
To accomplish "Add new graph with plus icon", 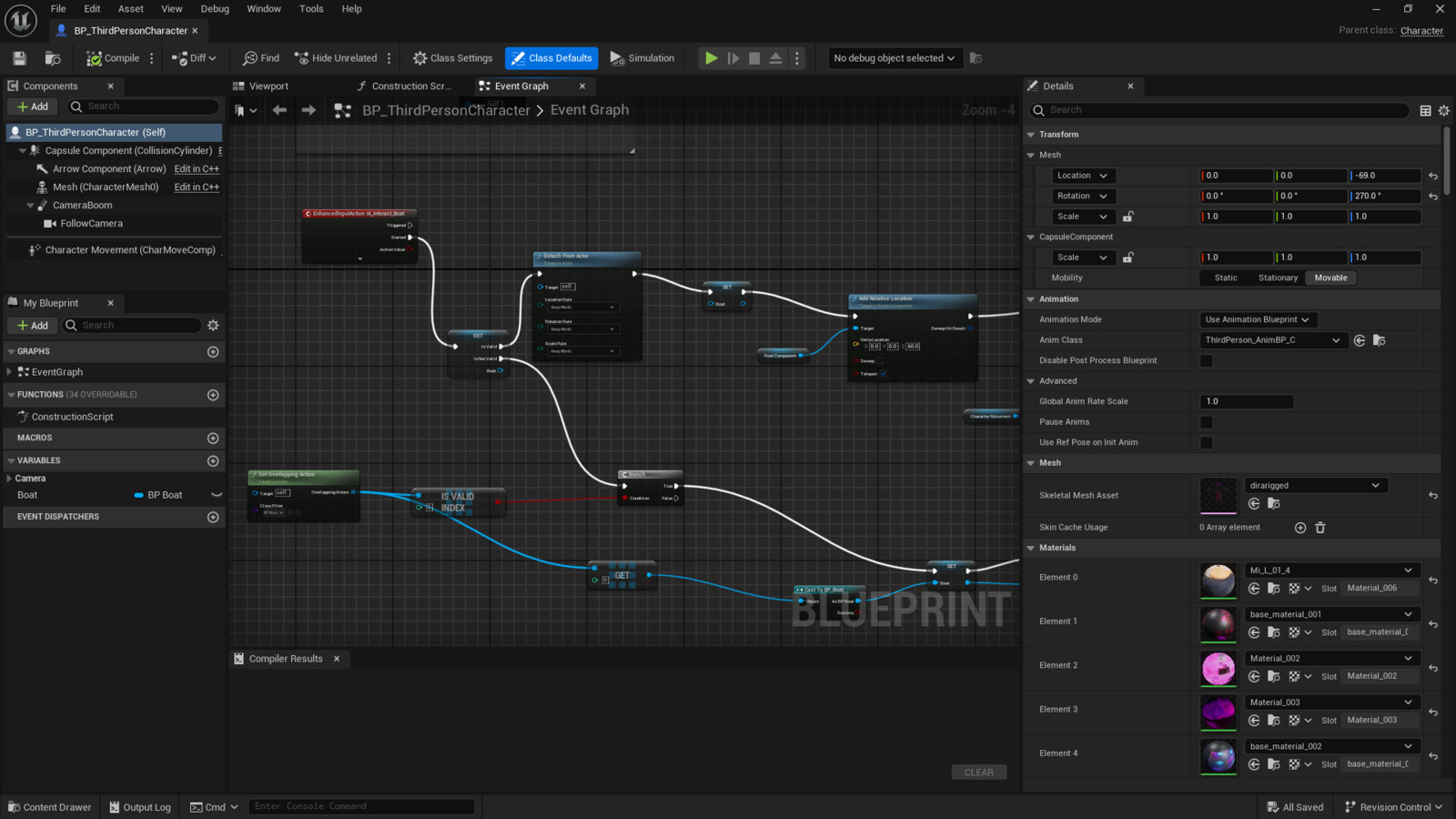I will click(213, 352).
